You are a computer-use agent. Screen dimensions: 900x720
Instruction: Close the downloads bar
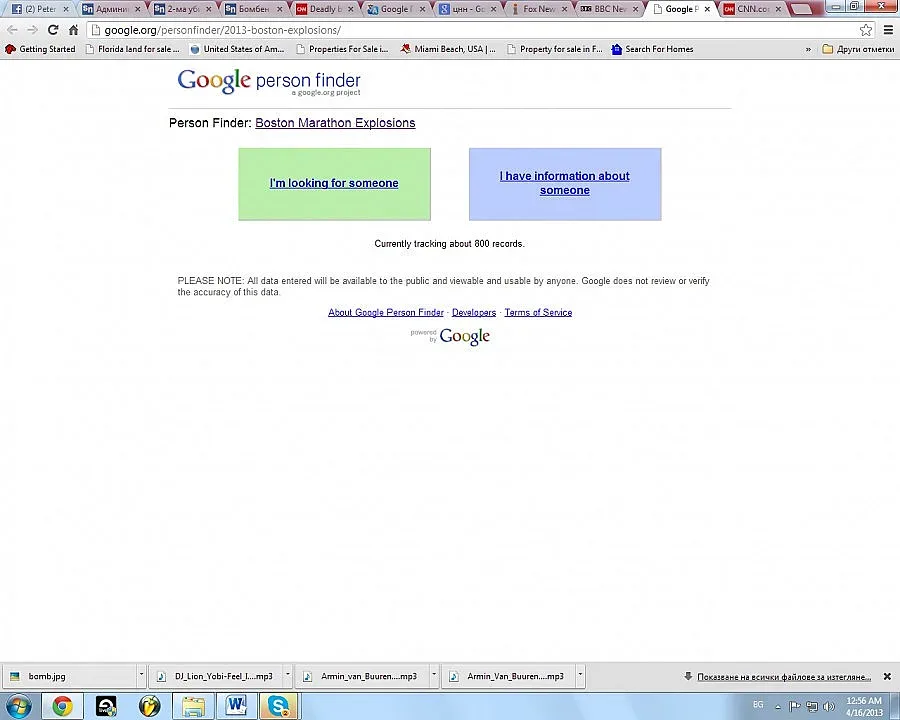(x=886, y=676)
